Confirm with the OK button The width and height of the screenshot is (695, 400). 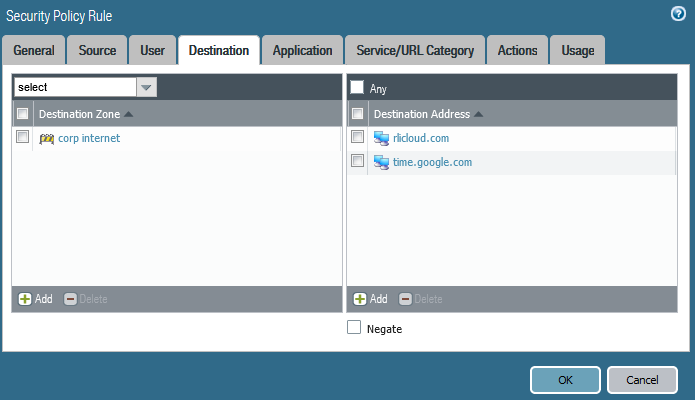(565, 380)
